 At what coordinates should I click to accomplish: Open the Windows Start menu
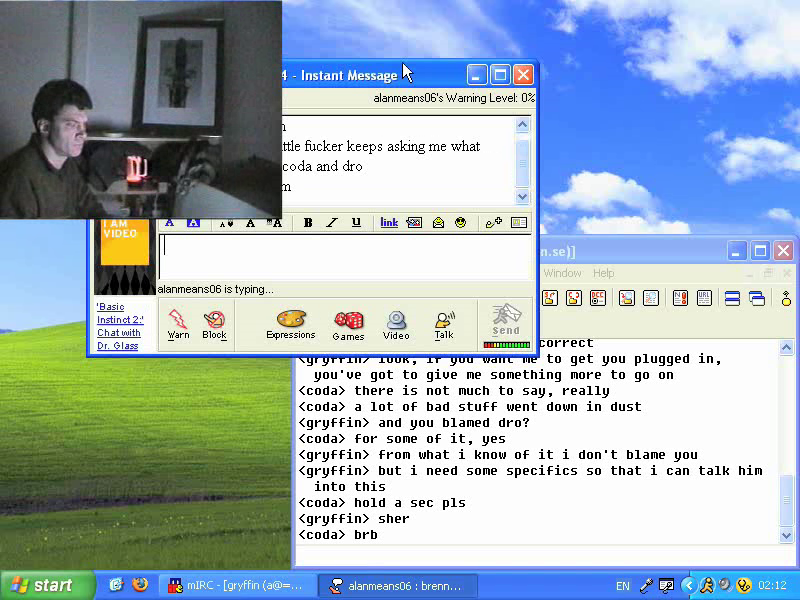47,585
